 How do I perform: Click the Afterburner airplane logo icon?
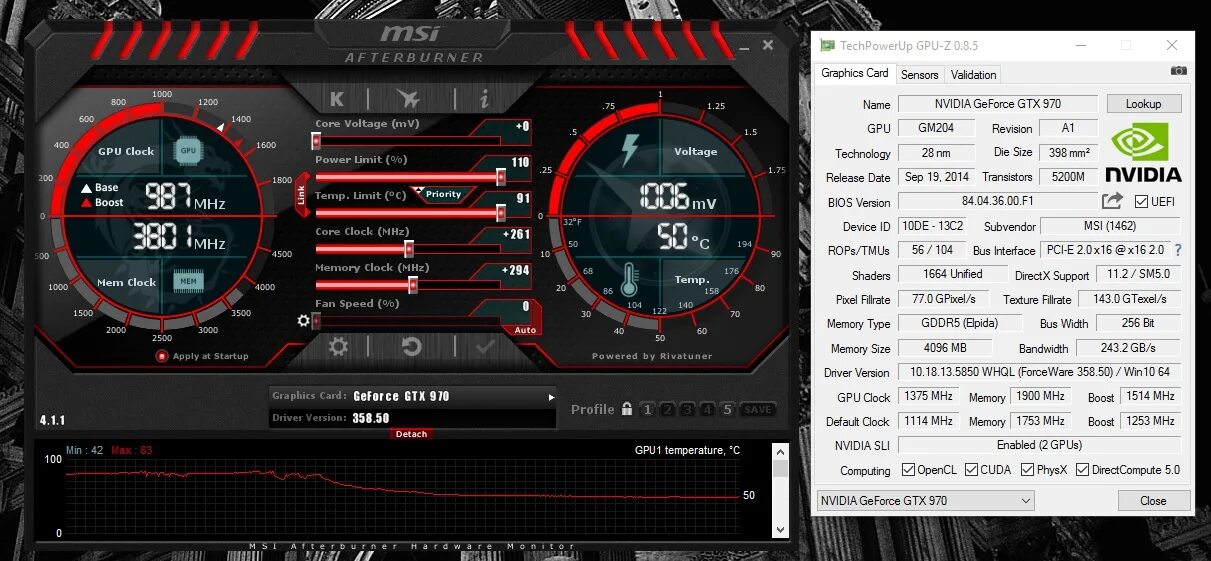point(408,98)
